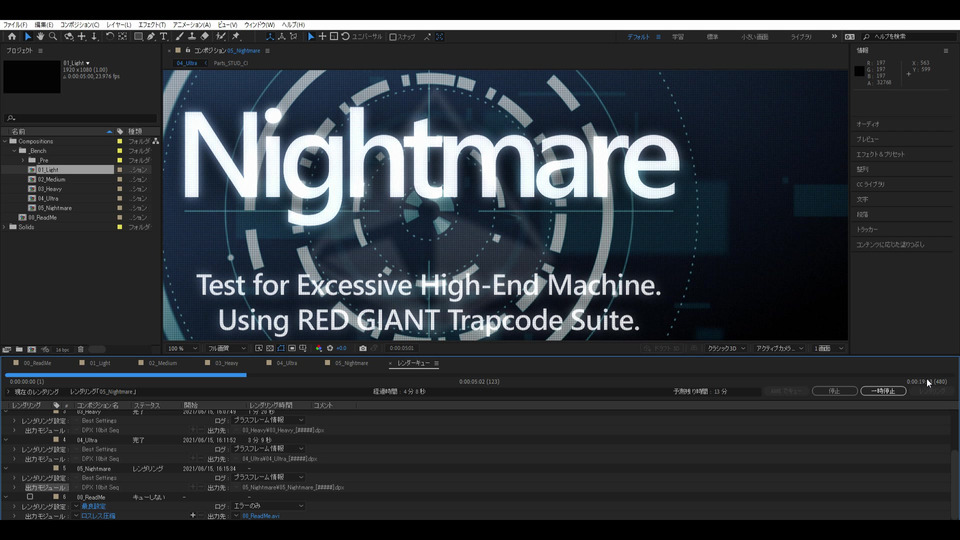
Task: Open the アクティブカメラ view dropdown
Action: coord(779,348)
